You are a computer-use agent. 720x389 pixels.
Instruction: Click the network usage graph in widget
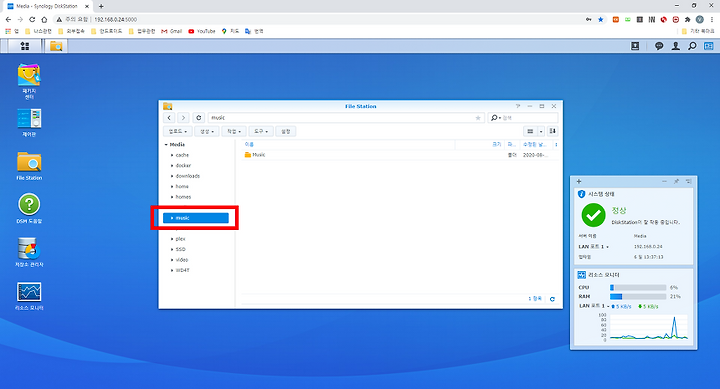pyautogui.click(x=649, y=328)
